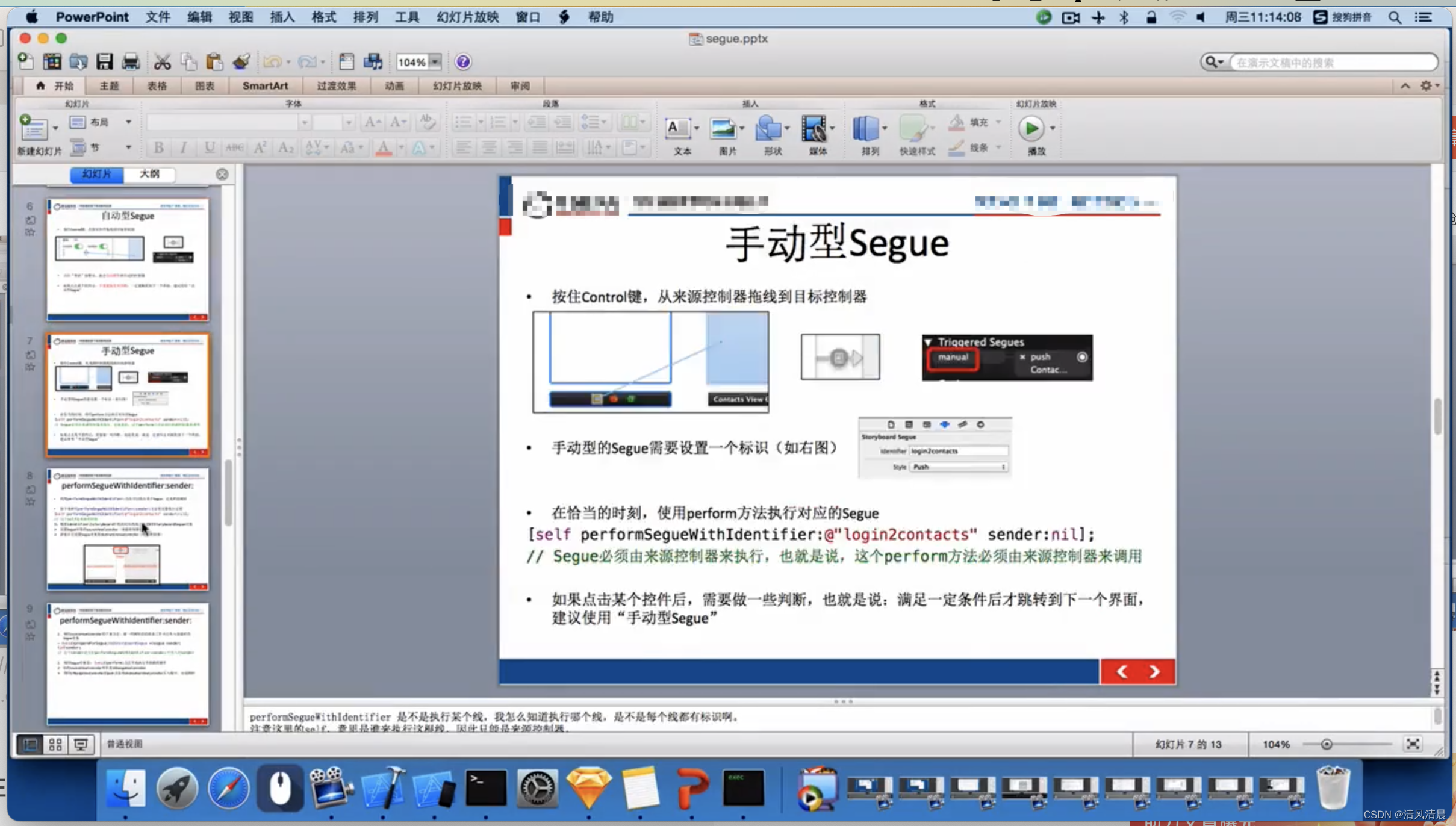Click the presentation search field
Screen dimensions: 1456x826
click(x=1332, y=63)
